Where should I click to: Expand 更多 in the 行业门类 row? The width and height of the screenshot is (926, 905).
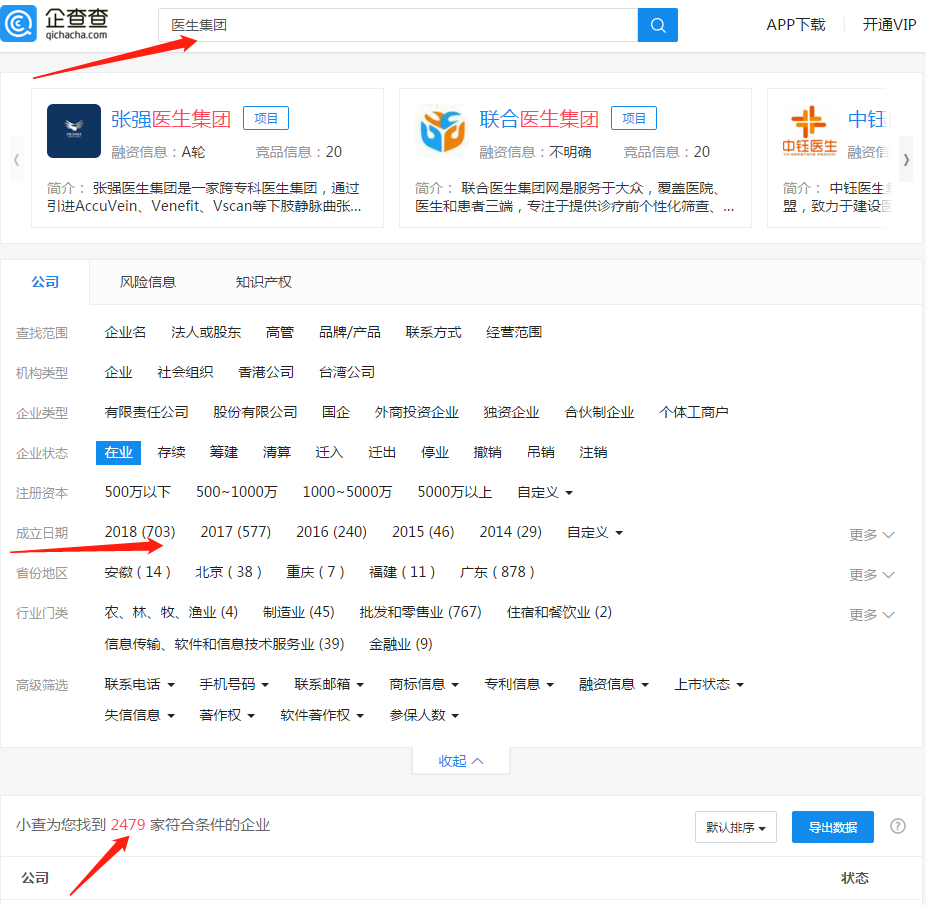[871, 615]
